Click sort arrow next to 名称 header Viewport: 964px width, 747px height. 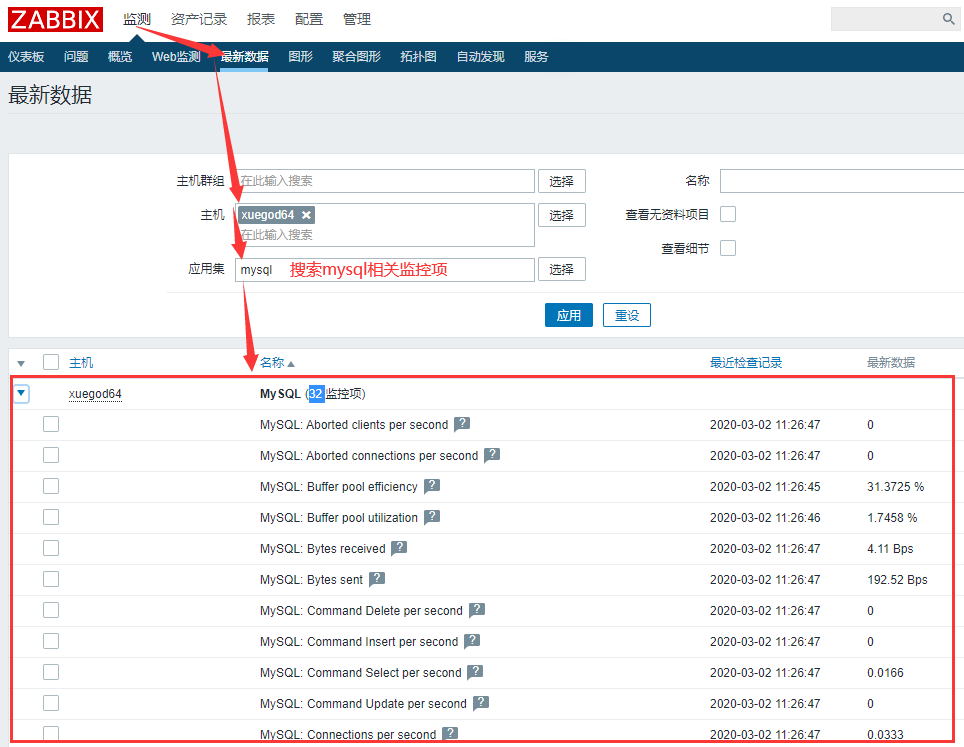point(291,363)
